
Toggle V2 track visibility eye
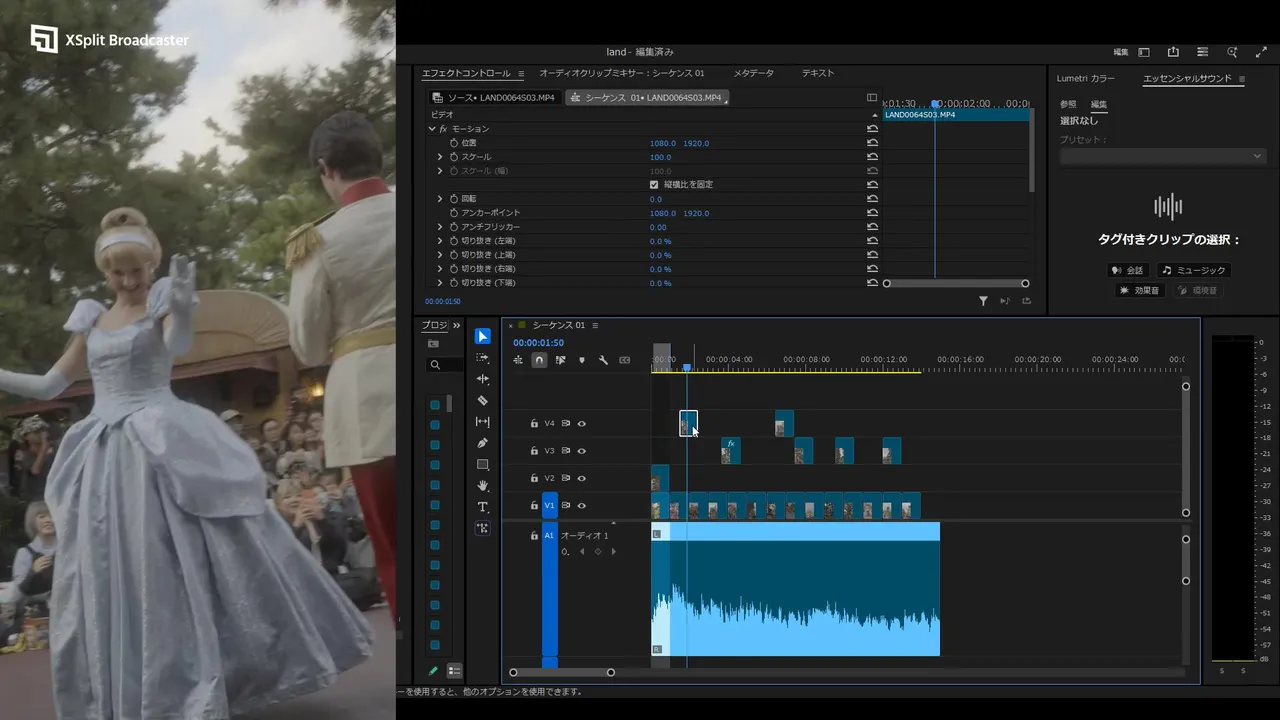[581, 478]
